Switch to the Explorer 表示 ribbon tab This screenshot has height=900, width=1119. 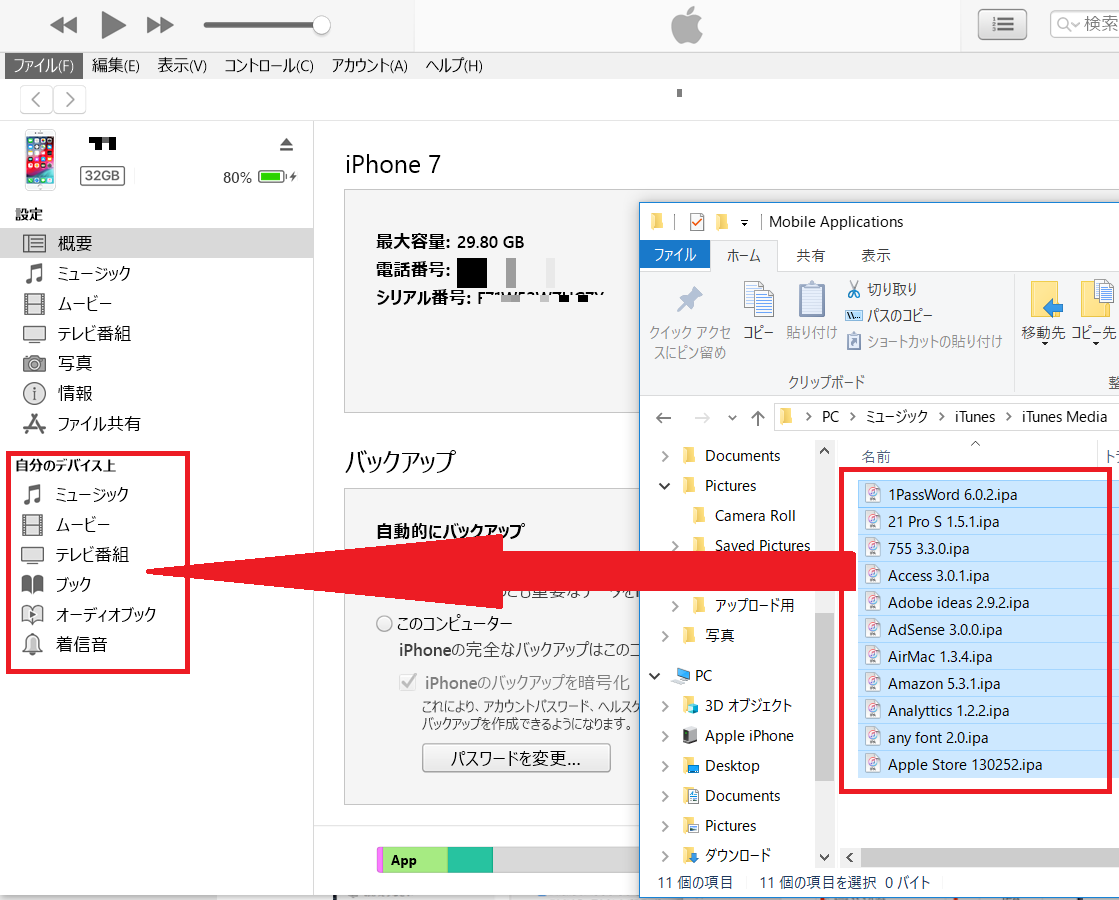(x=876, y=256)
